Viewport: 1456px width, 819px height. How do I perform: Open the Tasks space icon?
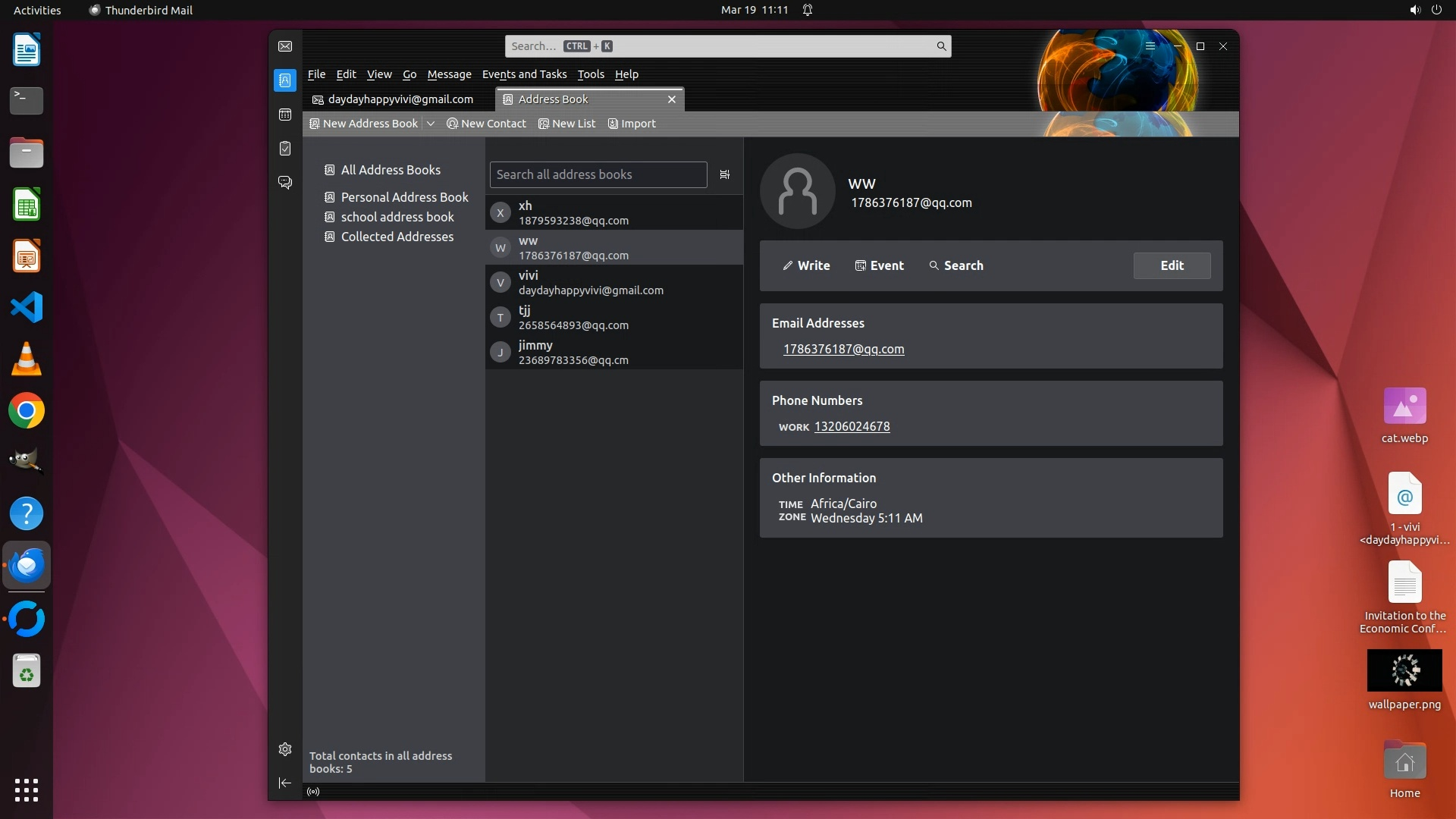[285, 149]
